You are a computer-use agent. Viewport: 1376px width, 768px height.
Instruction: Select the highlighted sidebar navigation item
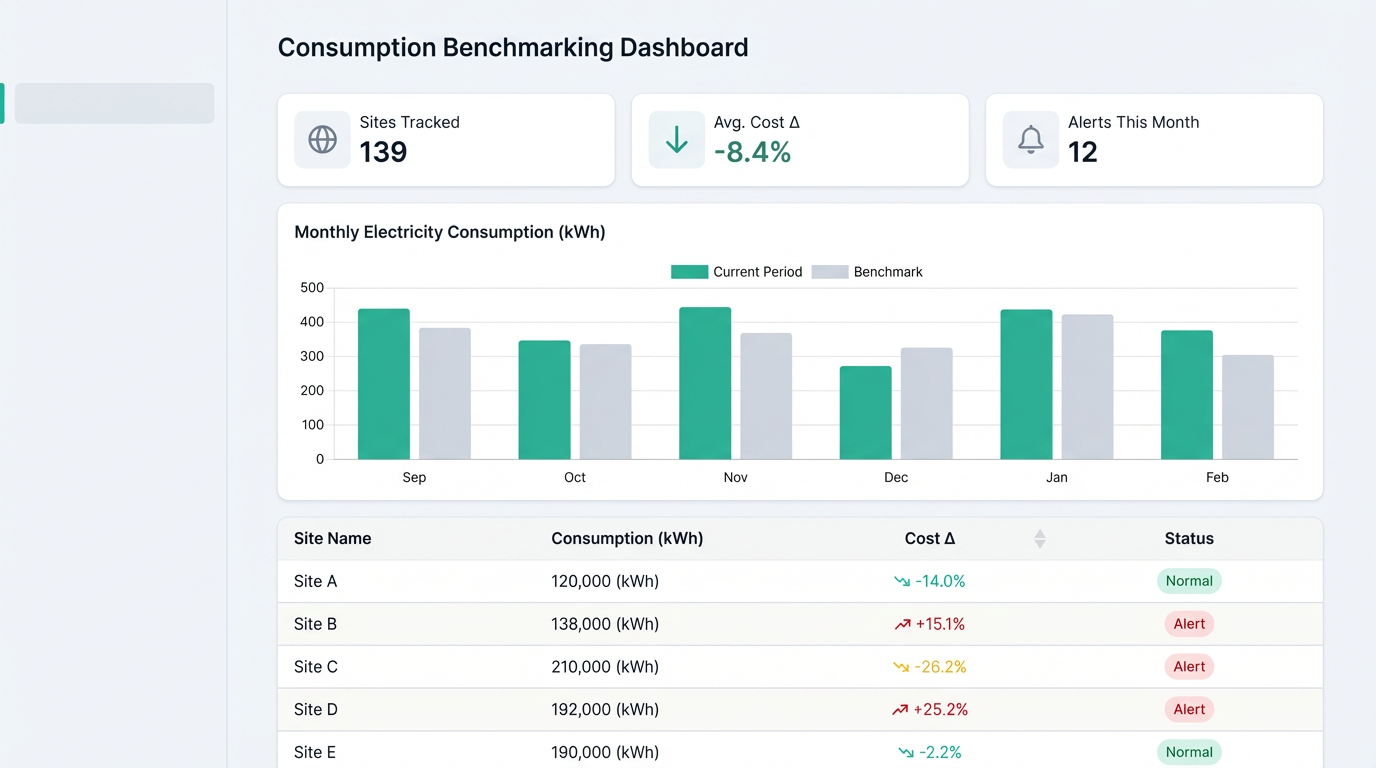pos(113,103)
